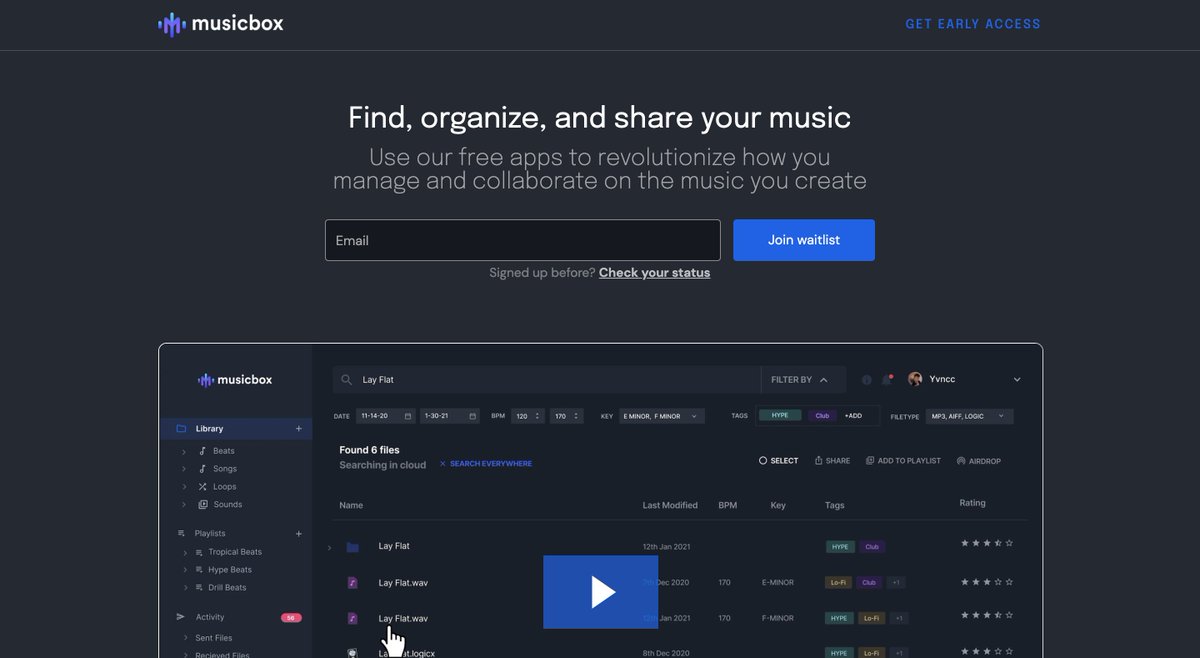
Task: Open the KEY dropdown showing E MINOR, F MINOR
Action: [661, 416]
